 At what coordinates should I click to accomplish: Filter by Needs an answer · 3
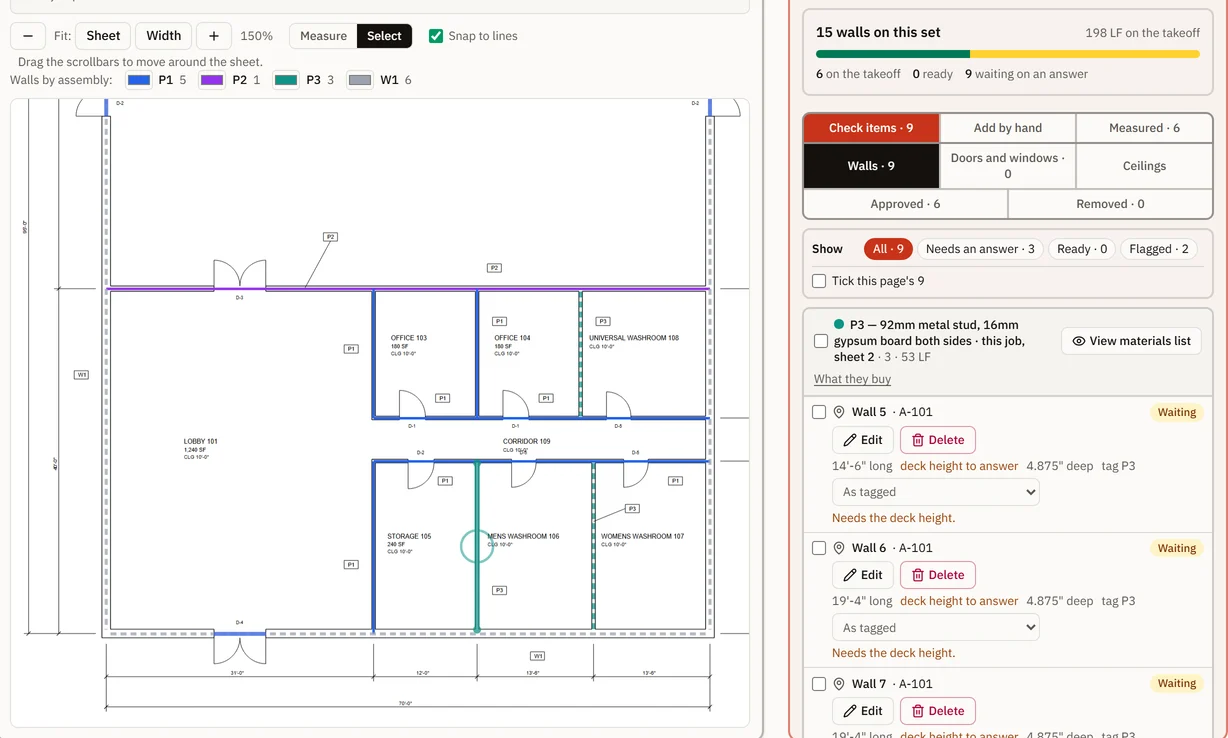980,249
